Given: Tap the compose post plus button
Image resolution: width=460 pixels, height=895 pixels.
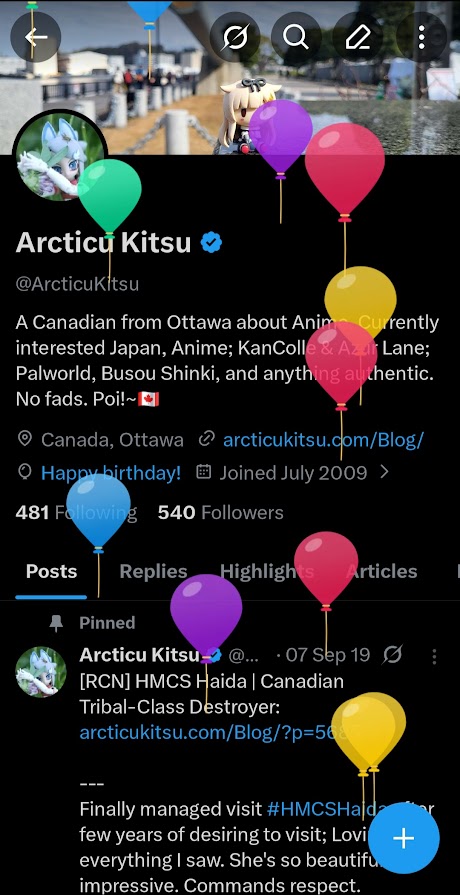Looking at the screenshot, I should (403, 838).
